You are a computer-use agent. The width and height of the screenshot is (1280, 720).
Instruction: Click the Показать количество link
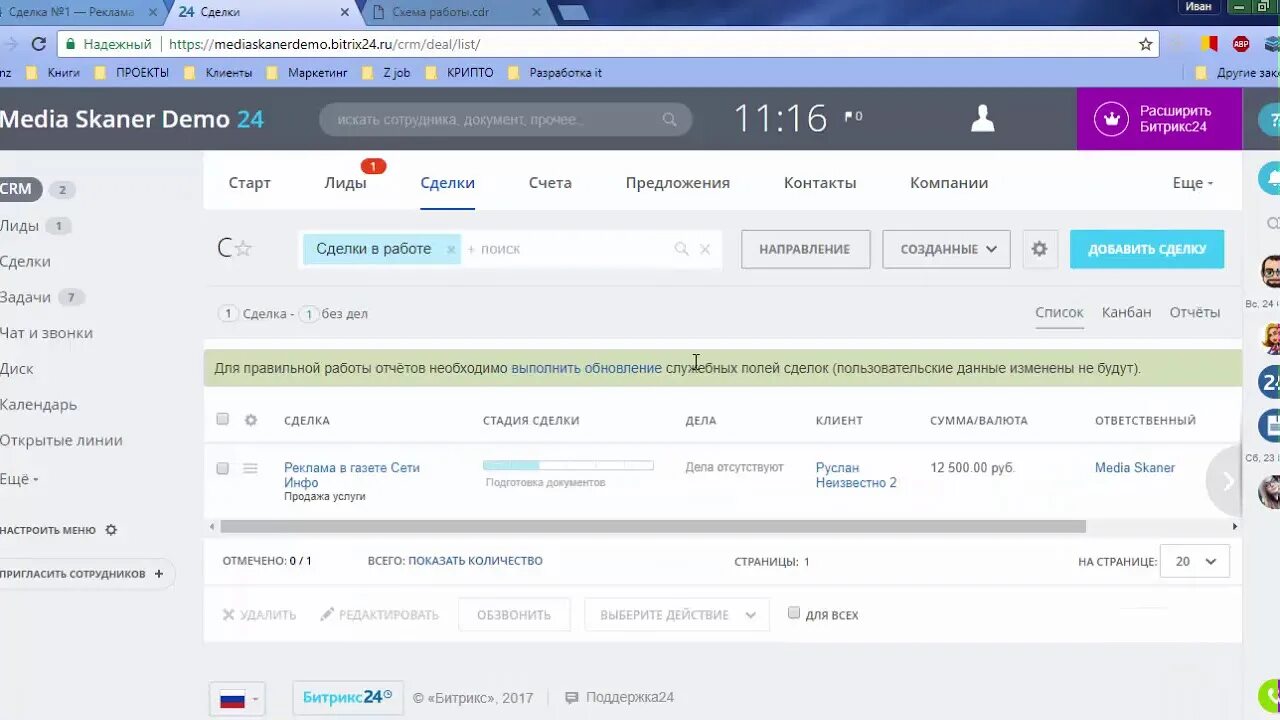pyautogui.click(x=475, y=561)
